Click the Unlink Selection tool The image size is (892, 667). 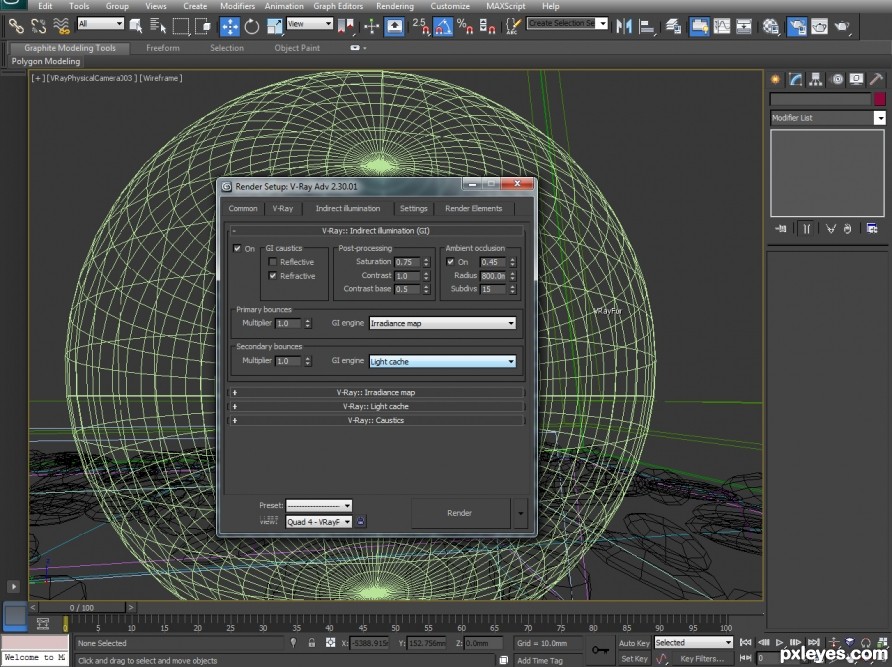(39, 26)
